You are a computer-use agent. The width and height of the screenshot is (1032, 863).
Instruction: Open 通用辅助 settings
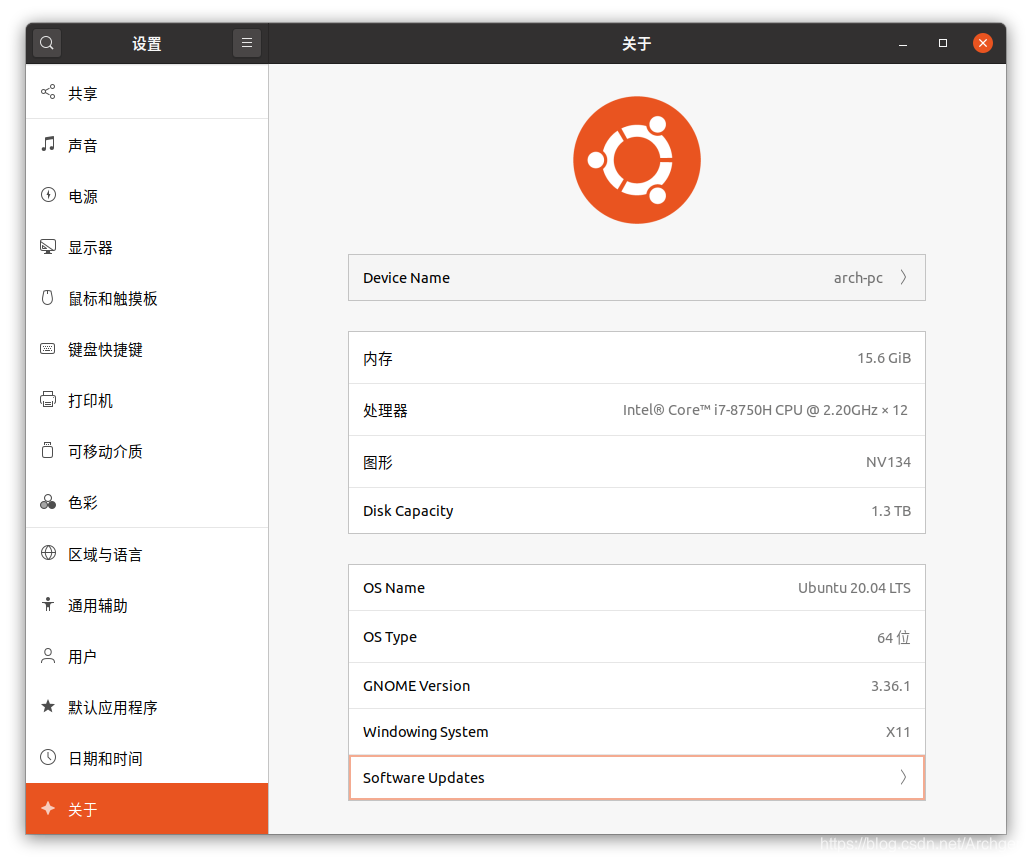[x=147, y=606]
